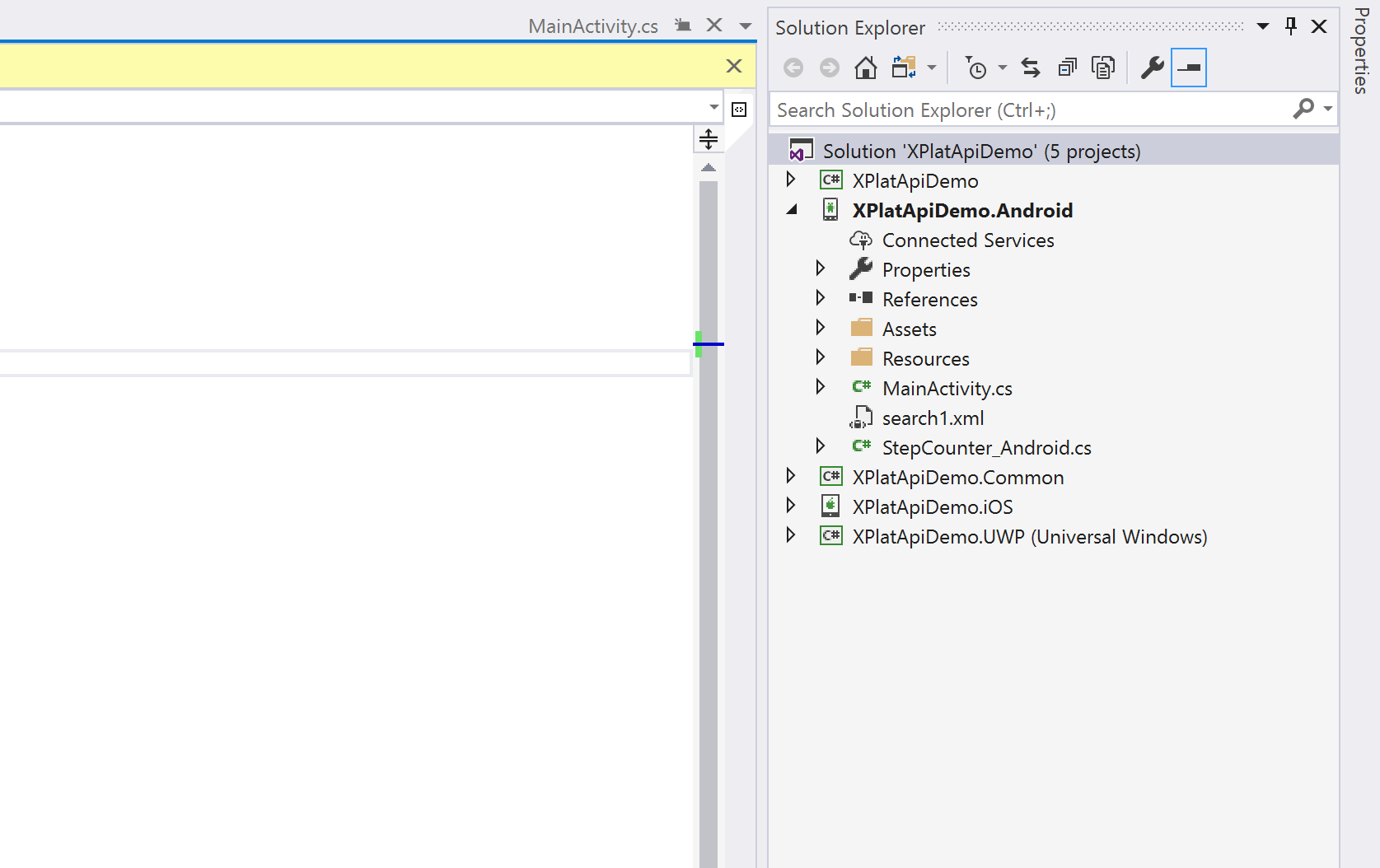
Task: Toggle the pin on Solution Explorer panel
Action: tap(1289, 26)
